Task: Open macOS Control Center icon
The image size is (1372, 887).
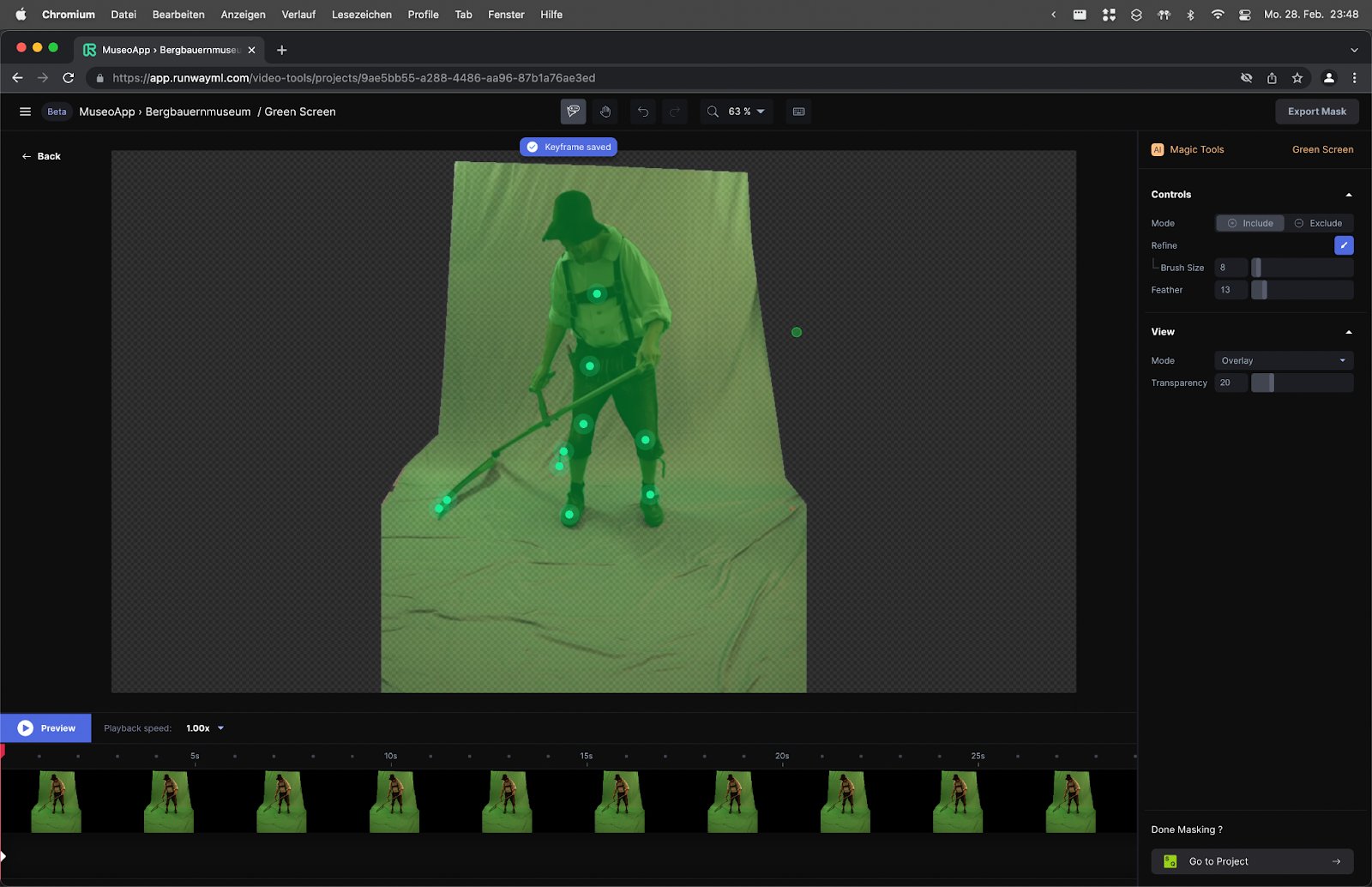Action: tap(1245, 15)
